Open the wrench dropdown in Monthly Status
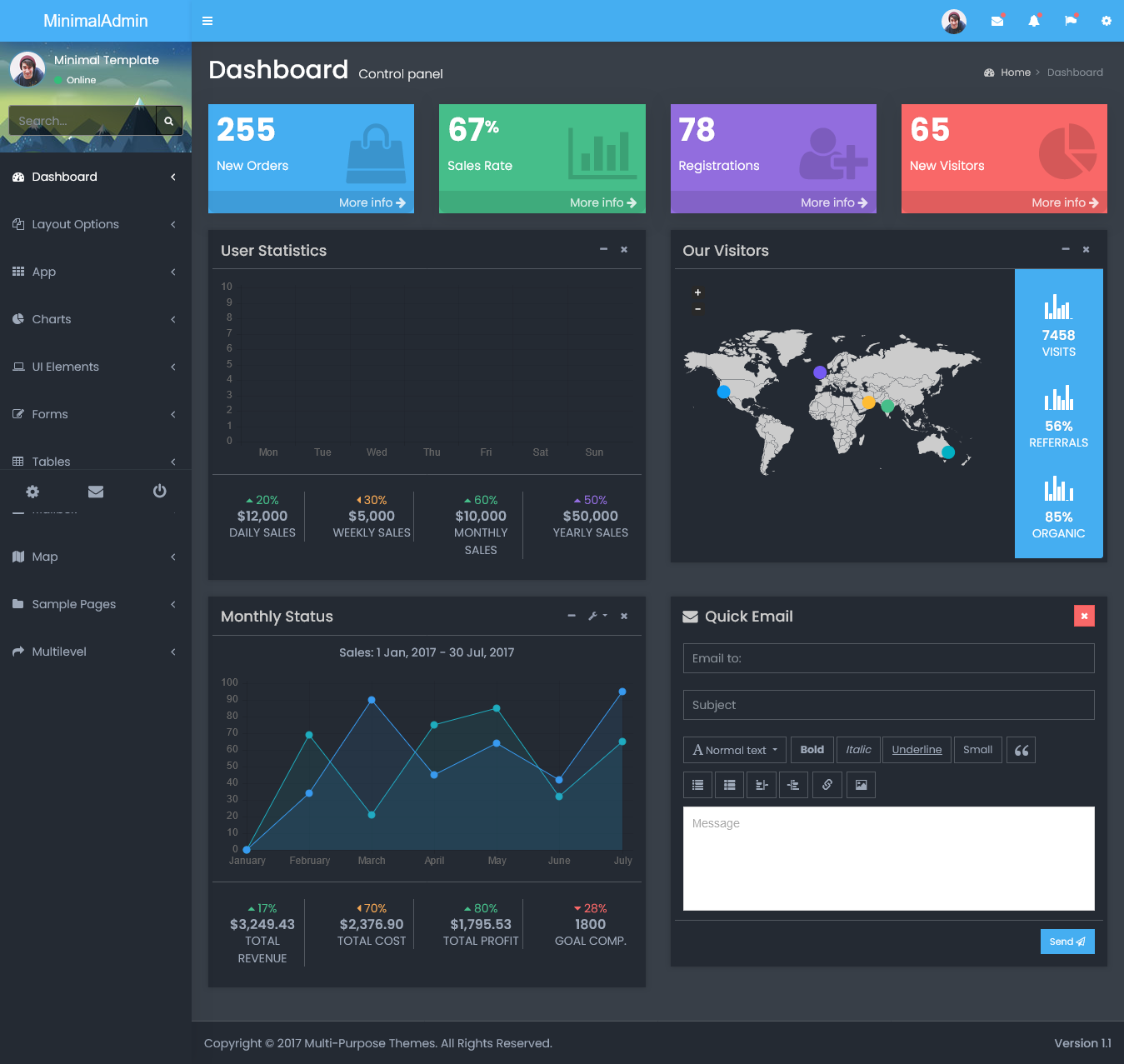The height and width of the screenshot is (1064, 1124). 597,616
